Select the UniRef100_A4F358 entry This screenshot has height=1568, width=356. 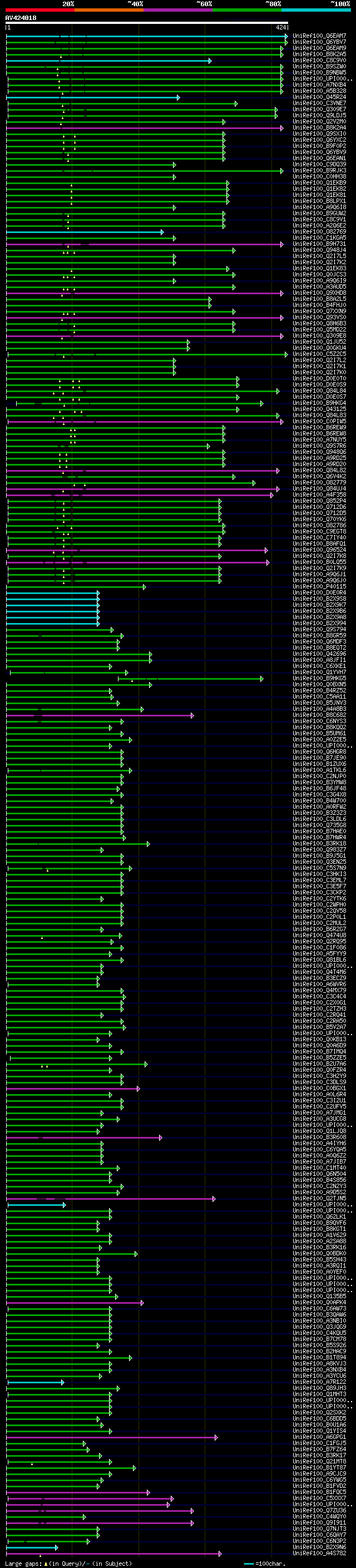[319, 495]
